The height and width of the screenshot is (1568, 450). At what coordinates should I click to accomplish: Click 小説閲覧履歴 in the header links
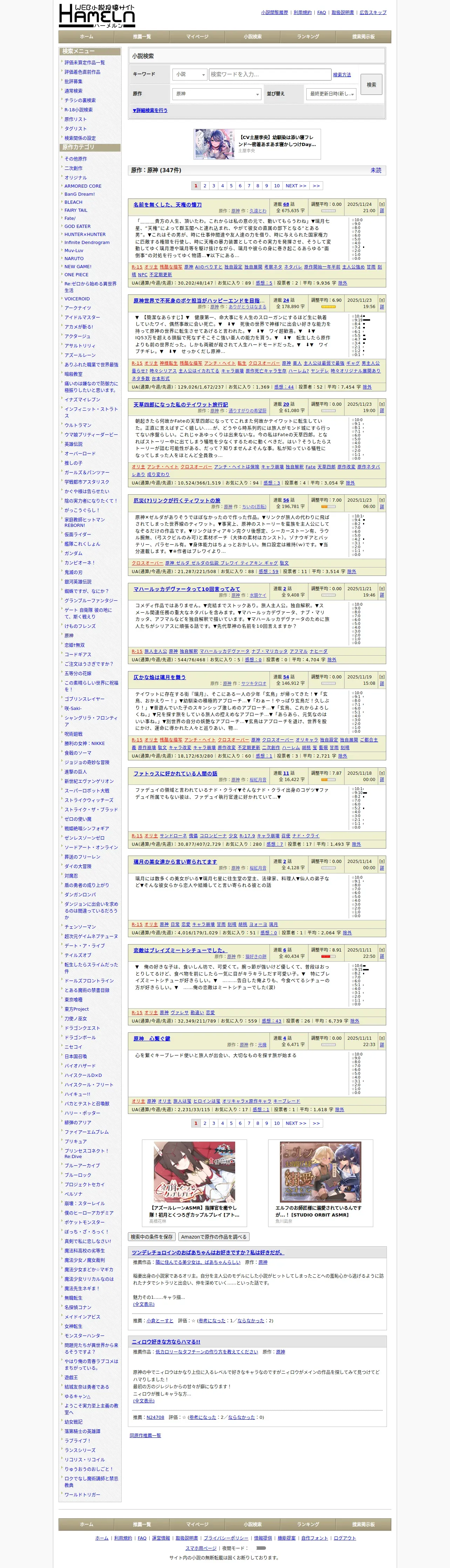click(x=275, y=12)
